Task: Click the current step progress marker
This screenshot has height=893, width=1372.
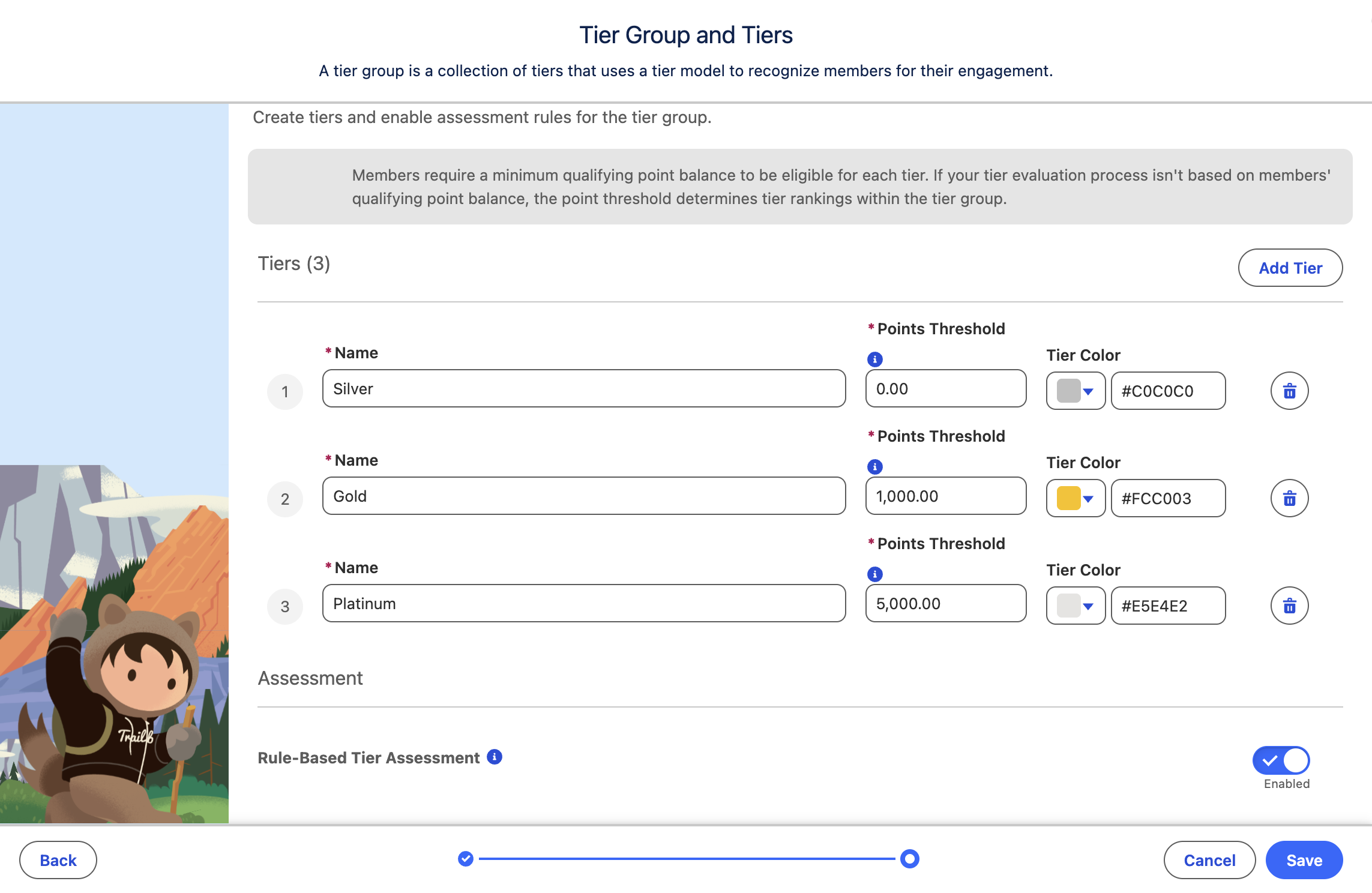Action: pyautogui.click(x=910, y=859)
